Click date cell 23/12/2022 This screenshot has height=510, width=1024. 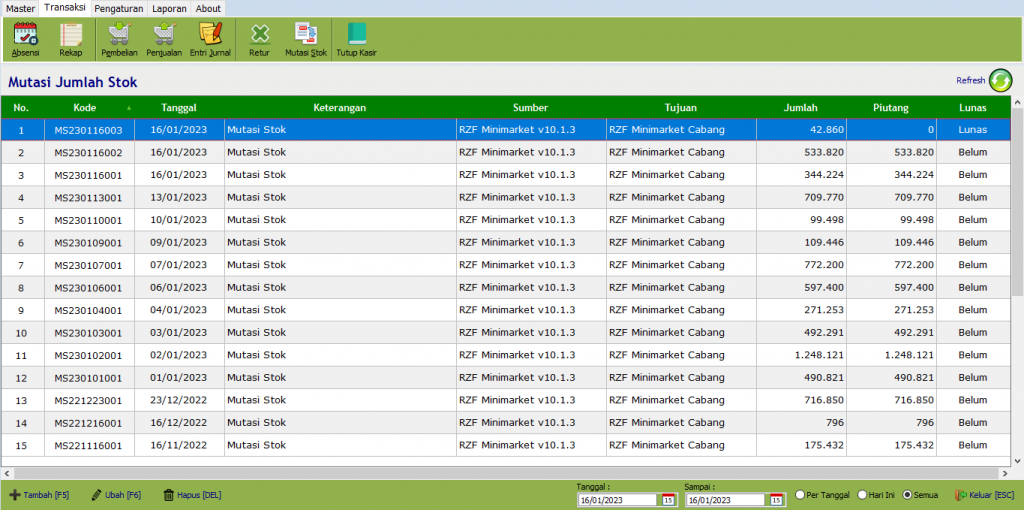point(179,400)
